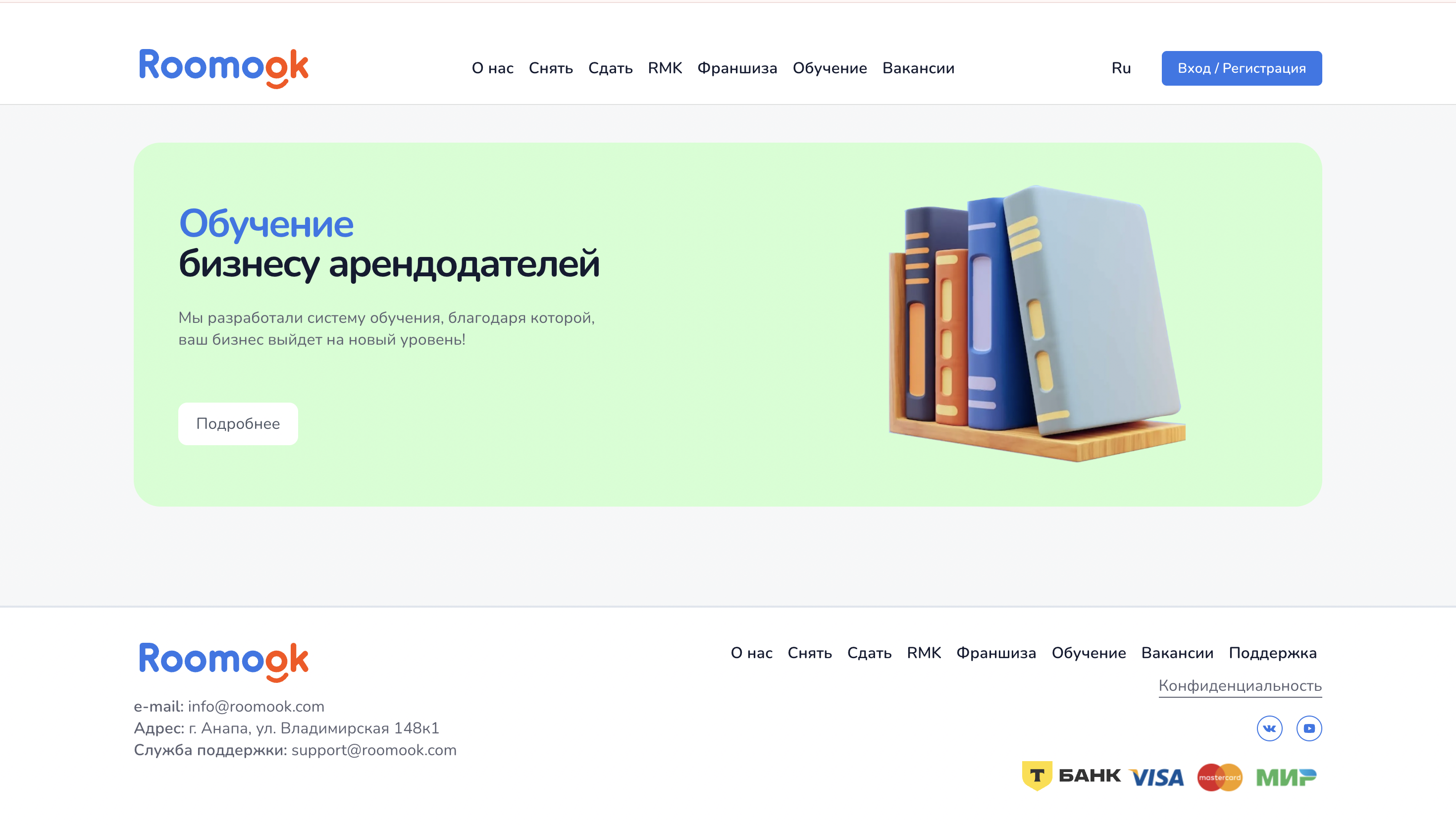The width and height of the screenshot is (1456, 827).
Task: Open the Ru language selector
Action: coord(1121,68)
